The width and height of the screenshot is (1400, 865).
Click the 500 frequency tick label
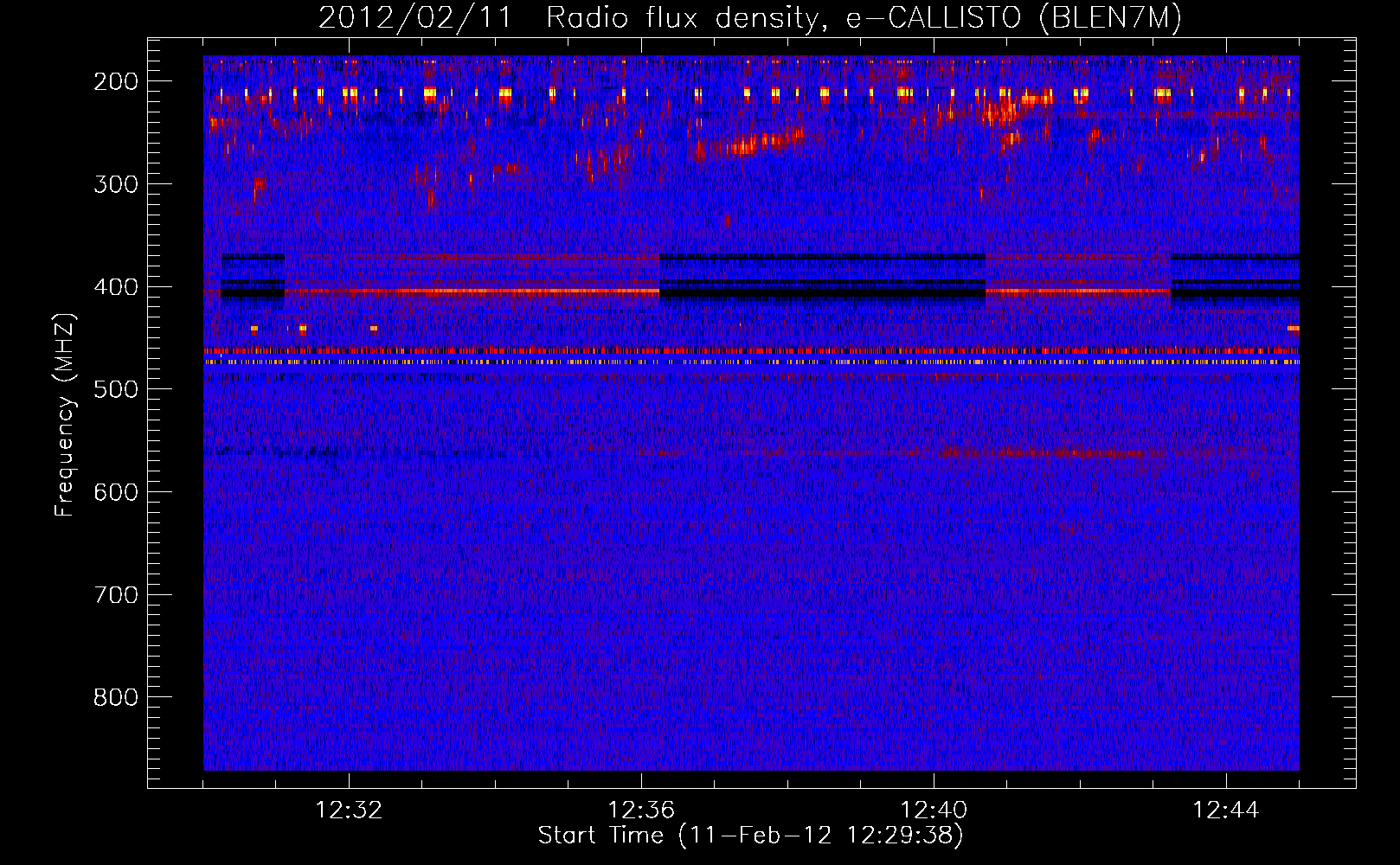116,389
